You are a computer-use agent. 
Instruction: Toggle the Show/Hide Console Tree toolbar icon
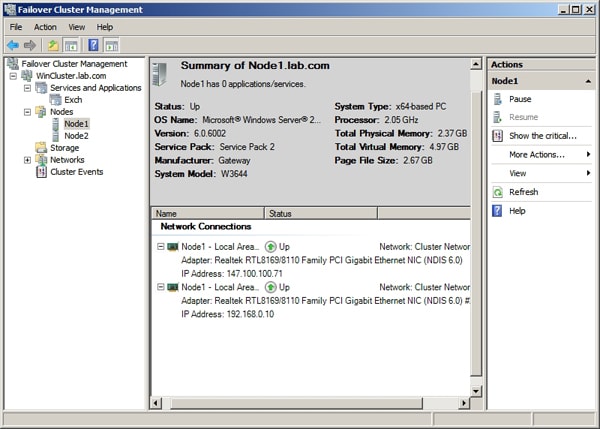point(71,46)
